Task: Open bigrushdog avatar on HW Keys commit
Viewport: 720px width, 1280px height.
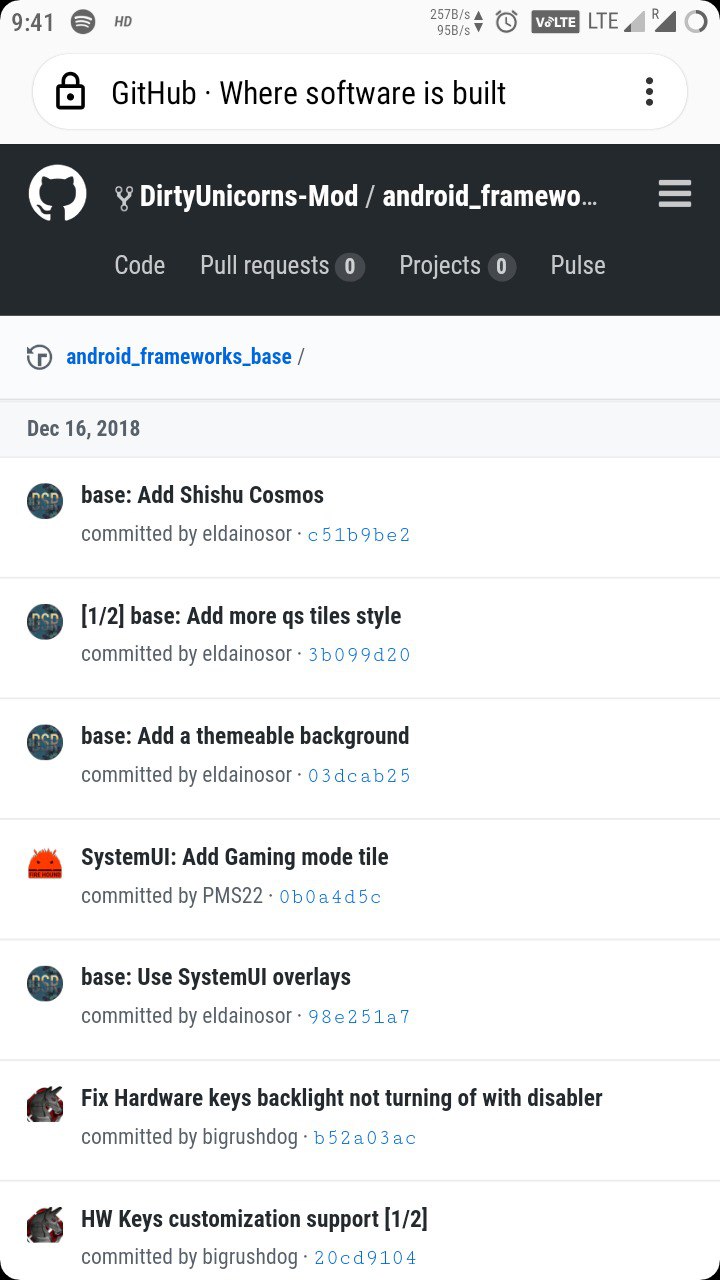Action: 45,1225
